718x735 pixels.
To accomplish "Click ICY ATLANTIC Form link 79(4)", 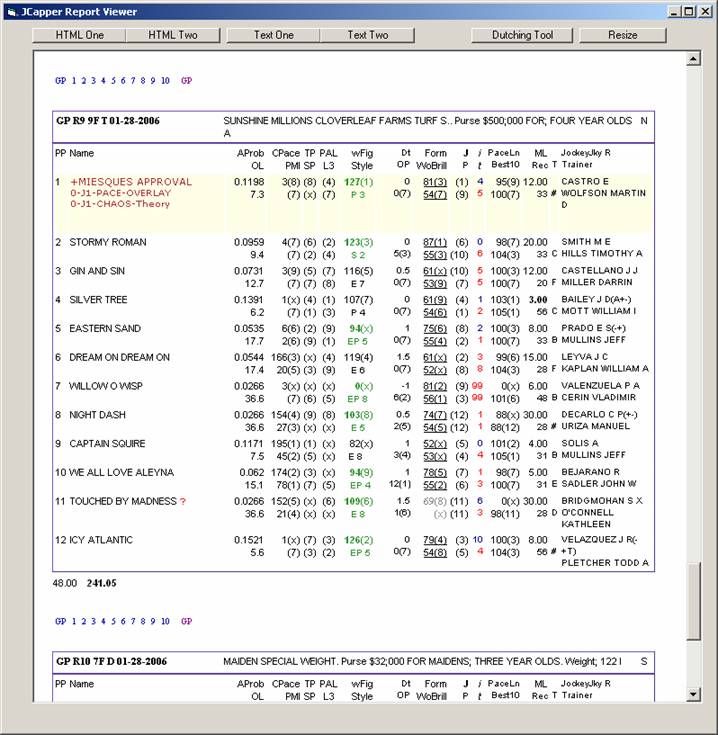I will (435, 540).
